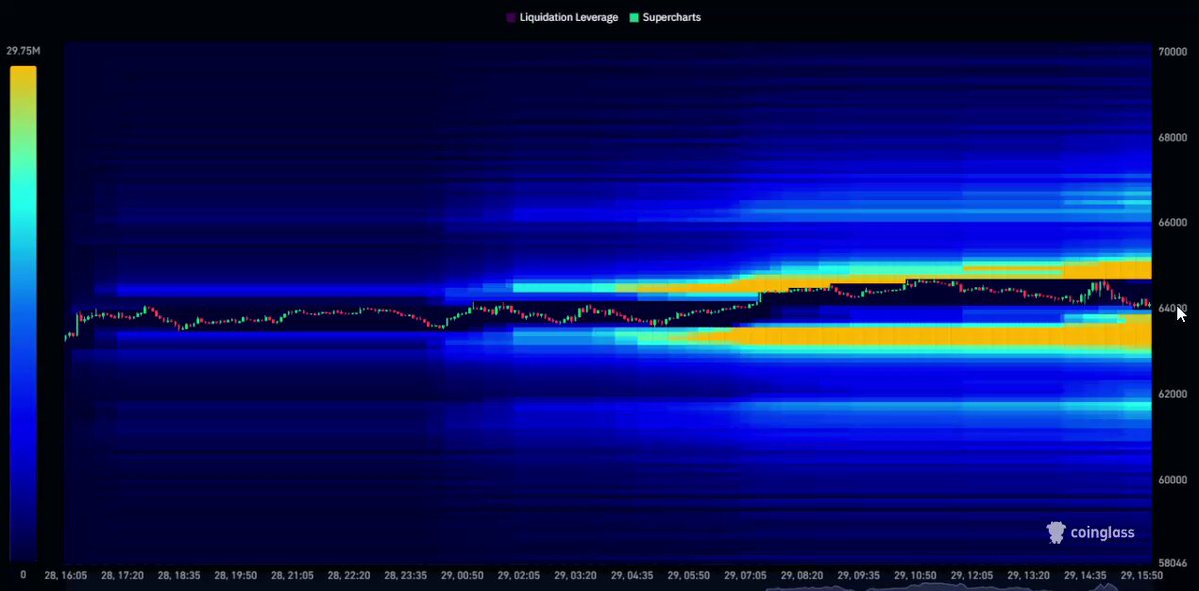Click the "29, 15:50" time label
Image resolution: width=1199 pixels, height=591 pixels.
point(1142,575)
